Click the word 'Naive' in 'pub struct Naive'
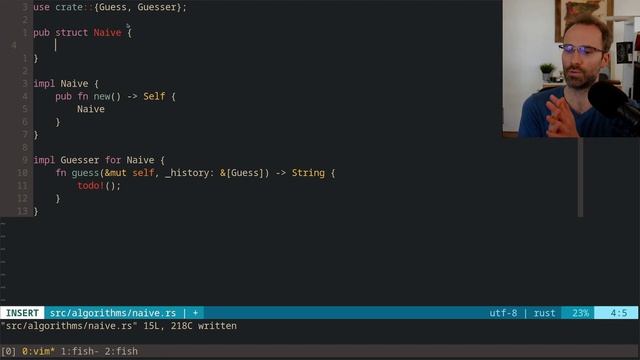 coord(107,33)
